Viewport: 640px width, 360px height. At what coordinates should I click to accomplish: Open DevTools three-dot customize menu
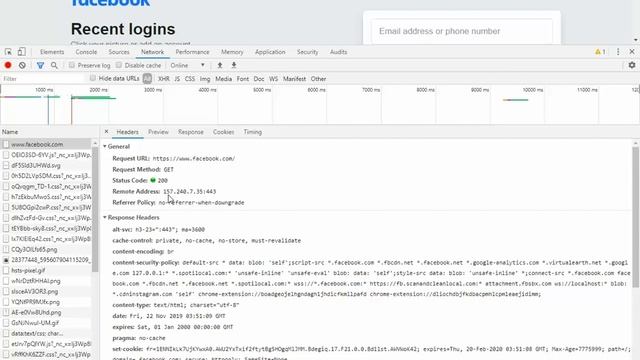tap(618, 52)
